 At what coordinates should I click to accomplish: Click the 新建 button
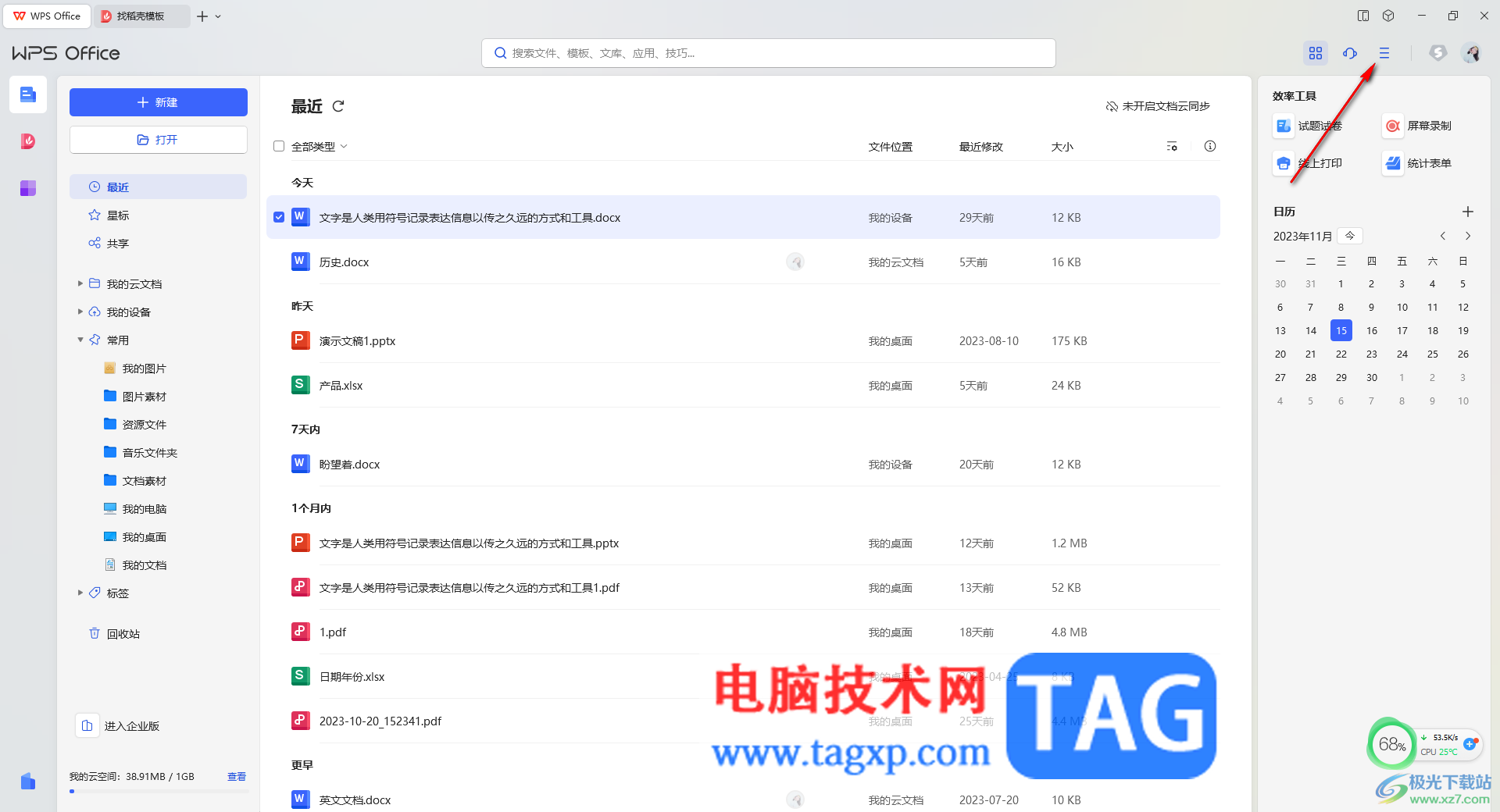(159, 102)
